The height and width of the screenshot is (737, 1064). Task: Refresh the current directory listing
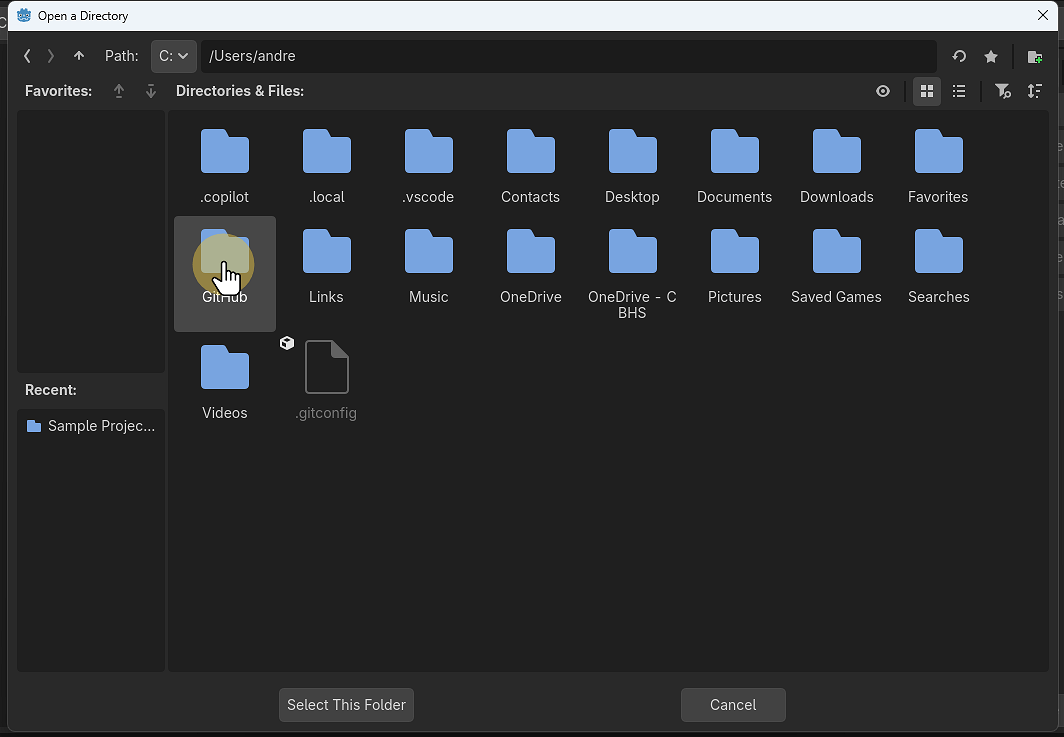point(958,56)
